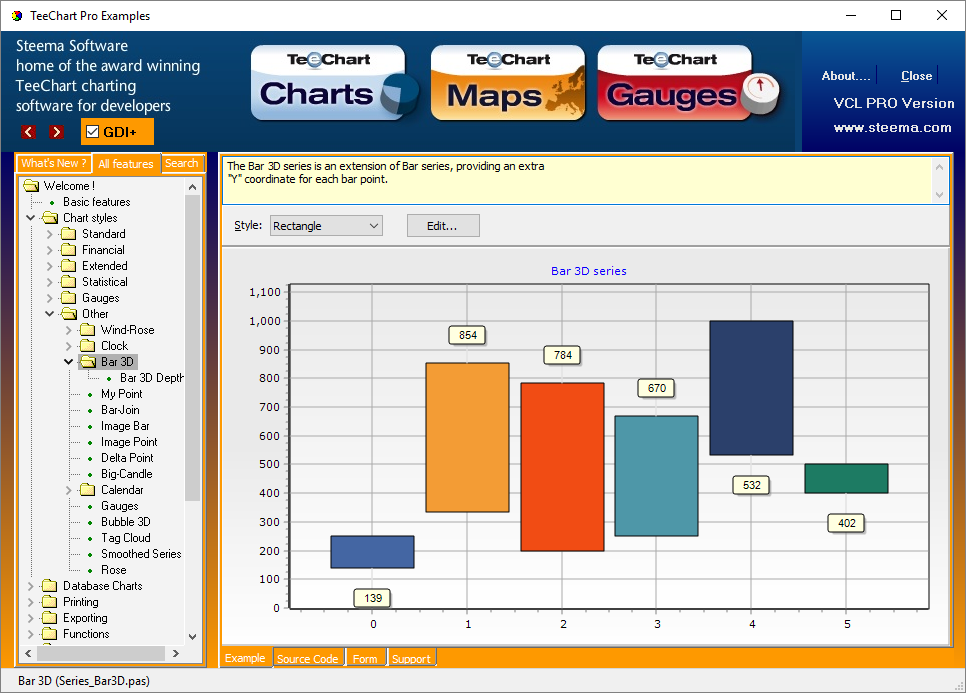Collapse the Other tree node
This screenshot has height=693, width=966.
tap(49, 314)
